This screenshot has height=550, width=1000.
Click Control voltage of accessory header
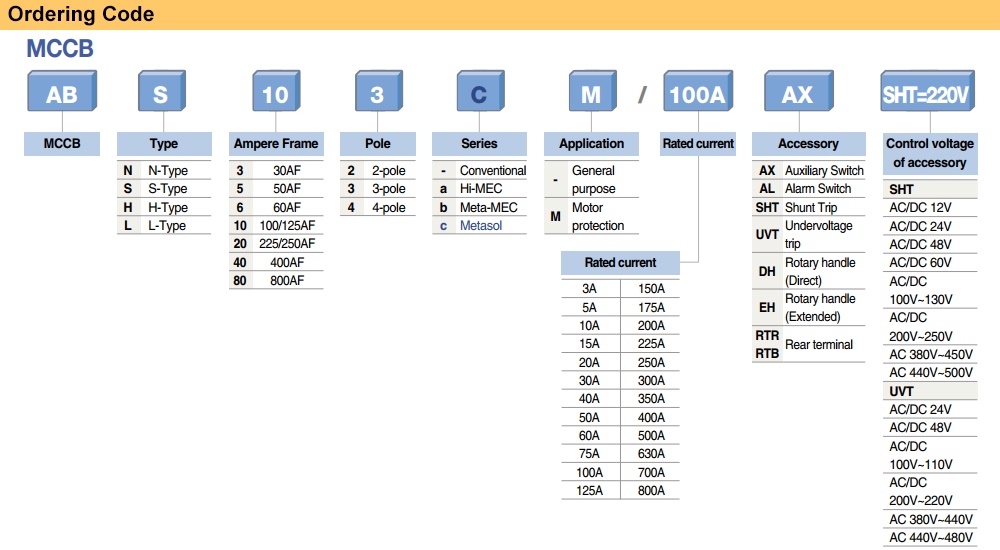click(930, 153)
